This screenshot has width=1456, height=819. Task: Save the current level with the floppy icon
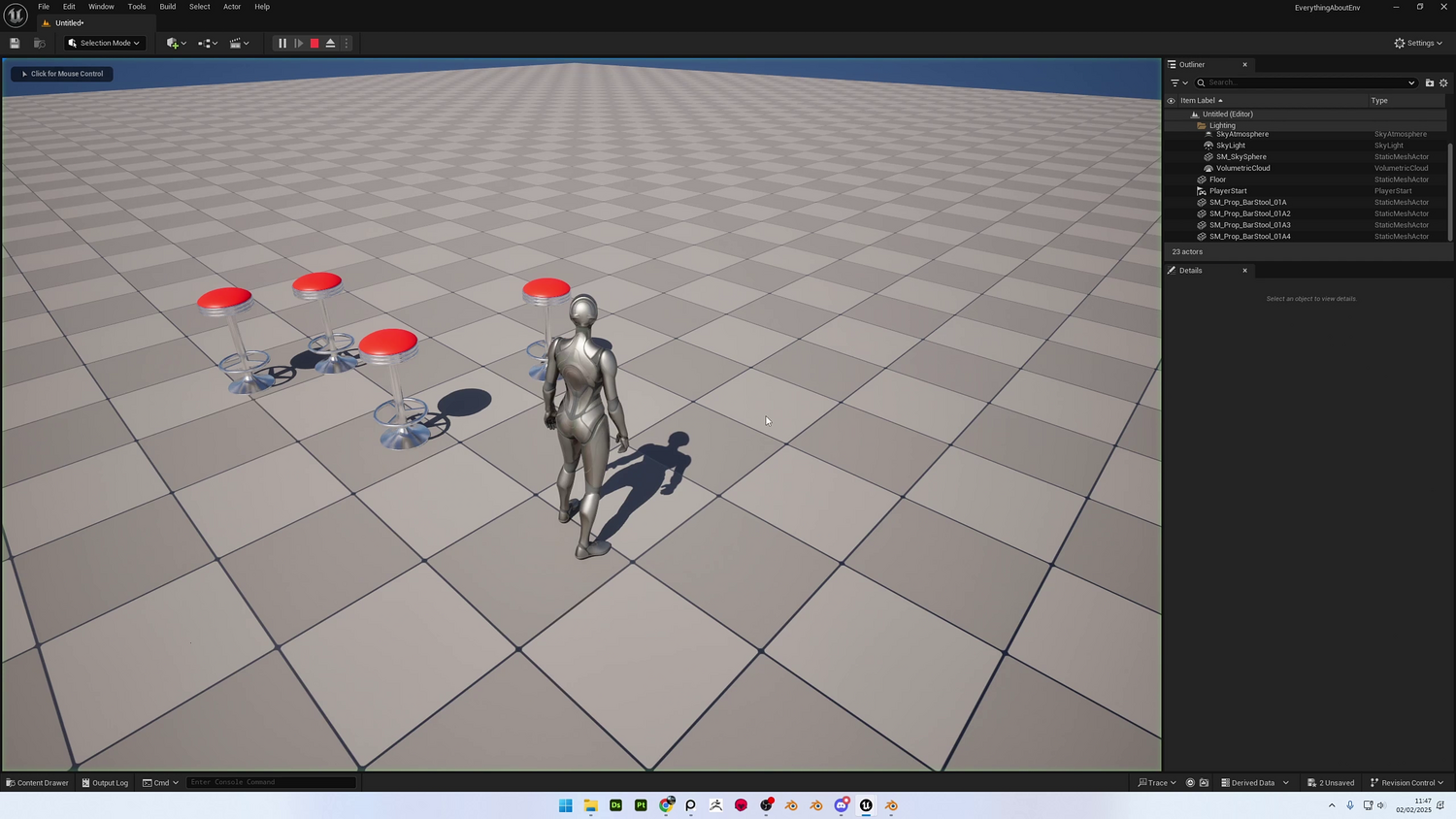tap(15, 43)
